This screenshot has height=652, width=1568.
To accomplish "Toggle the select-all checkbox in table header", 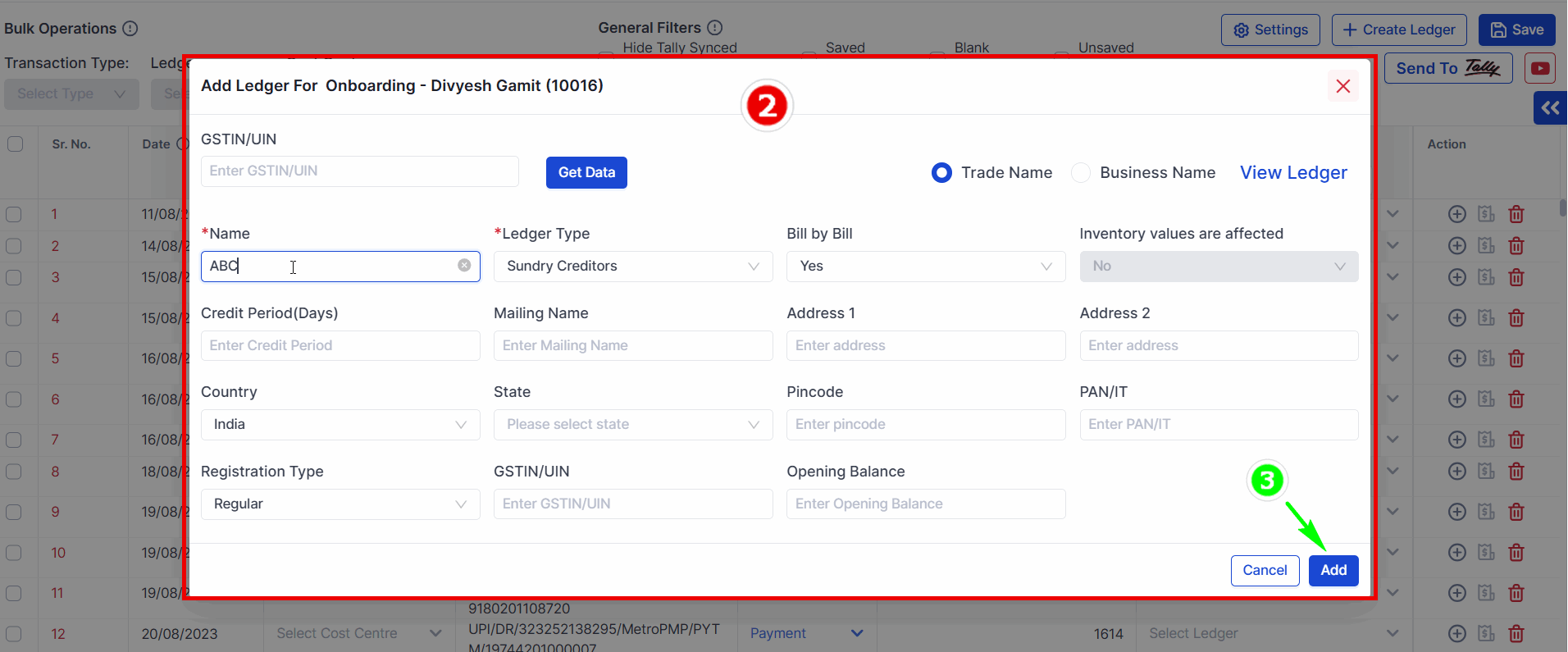I will coord(15,144).
